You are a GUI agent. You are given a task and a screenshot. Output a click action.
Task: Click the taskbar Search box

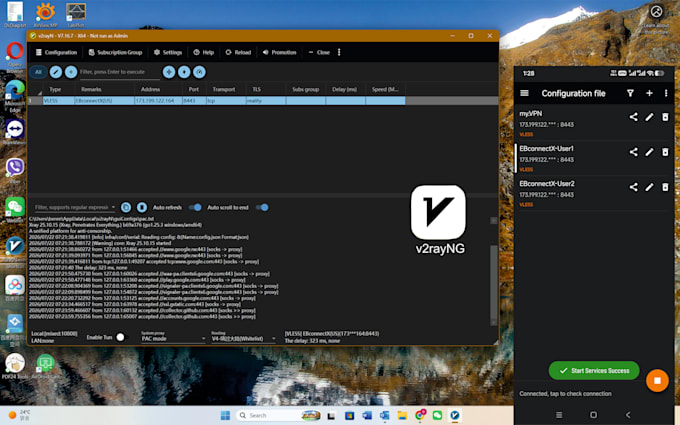tap(279, 415)
